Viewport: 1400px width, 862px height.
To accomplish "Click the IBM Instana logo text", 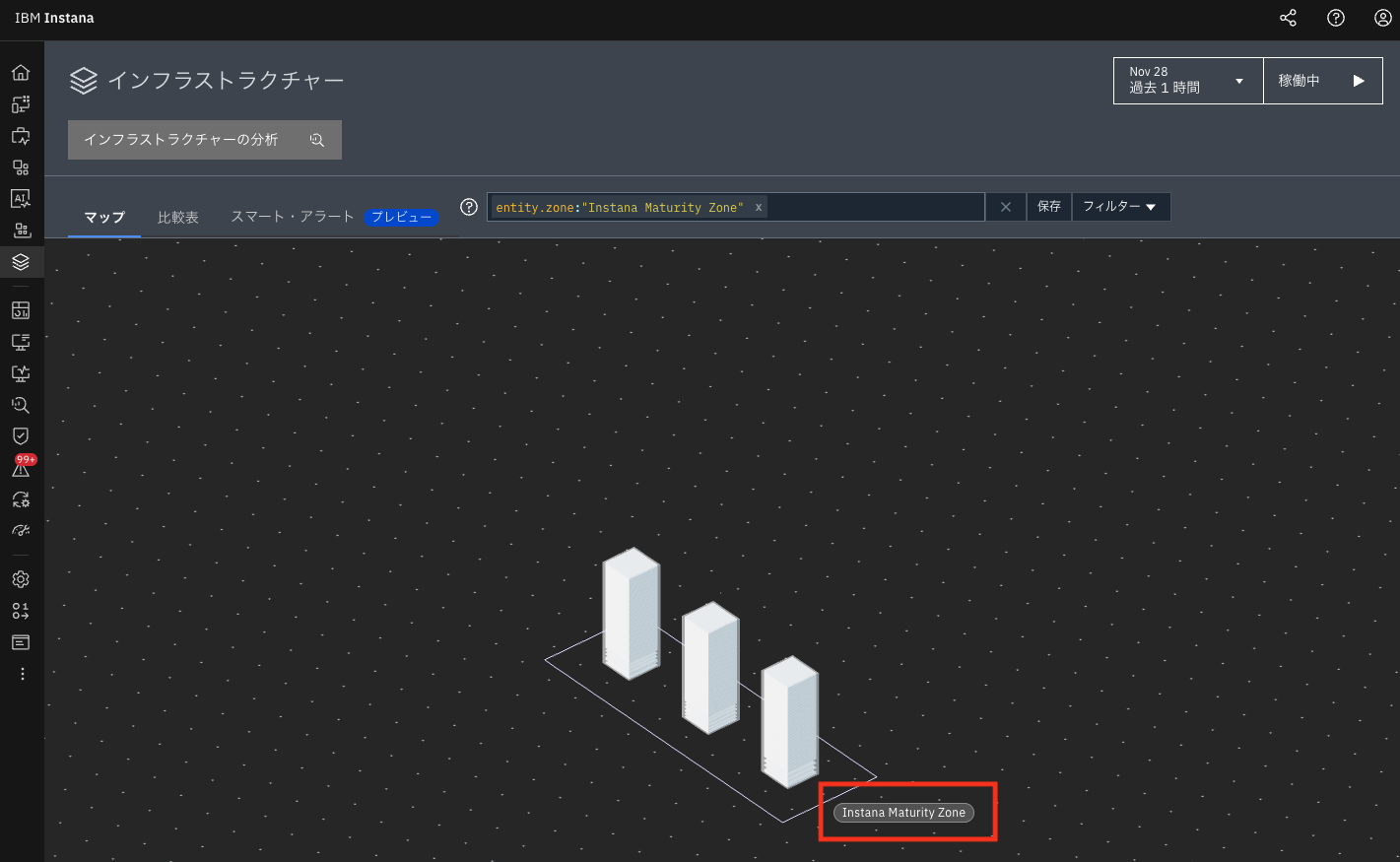I will pyautogui.click(x=54, y=18).
